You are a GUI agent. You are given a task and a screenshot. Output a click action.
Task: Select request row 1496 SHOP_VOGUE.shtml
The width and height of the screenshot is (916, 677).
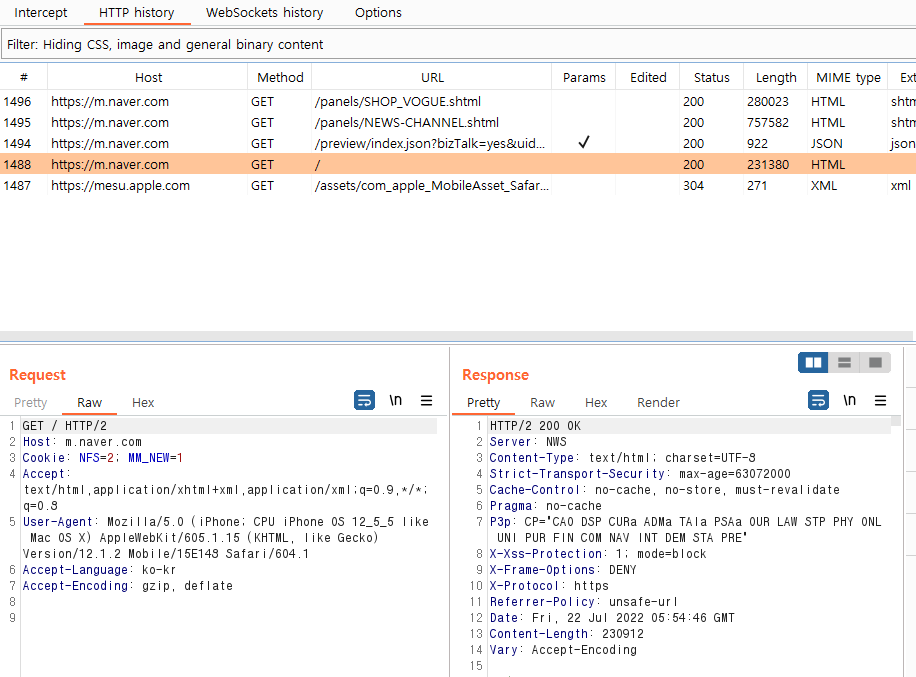(458, 102)
